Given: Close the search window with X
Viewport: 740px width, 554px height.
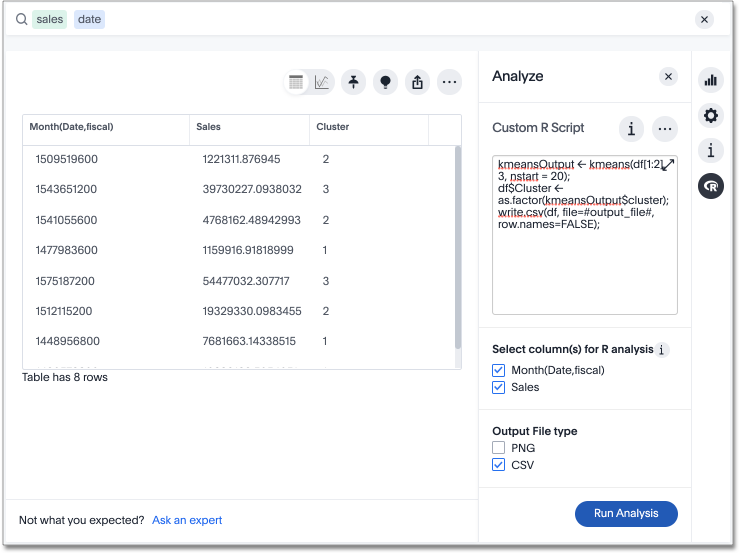Looking at the screenshot, I should coord(704,20).
